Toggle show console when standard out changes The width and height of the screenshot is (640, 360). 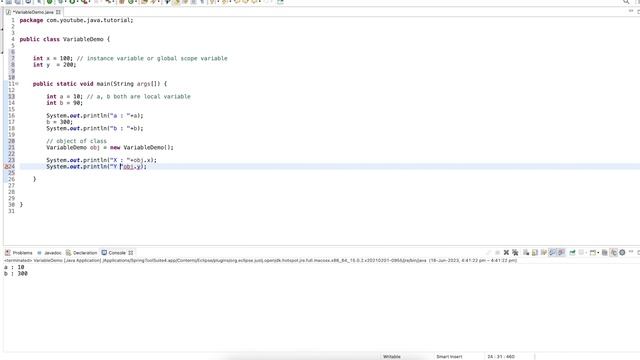tap(552, 253)
